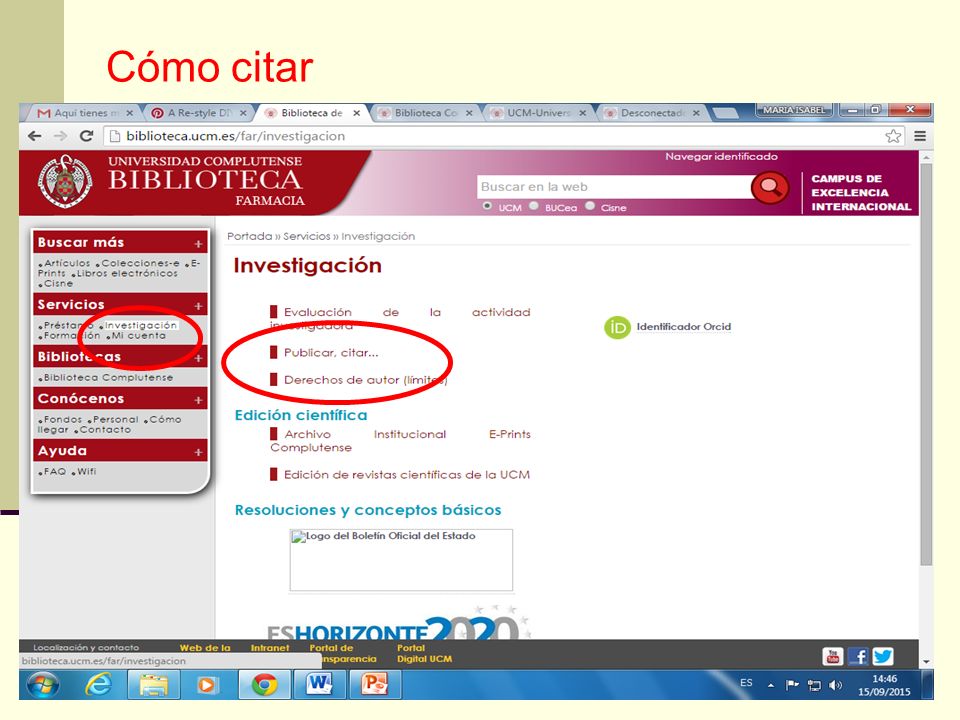The height and width of the screenshot is (720, 960).
Task: Select the BUCea search radio button
Action: click(534, 206)
